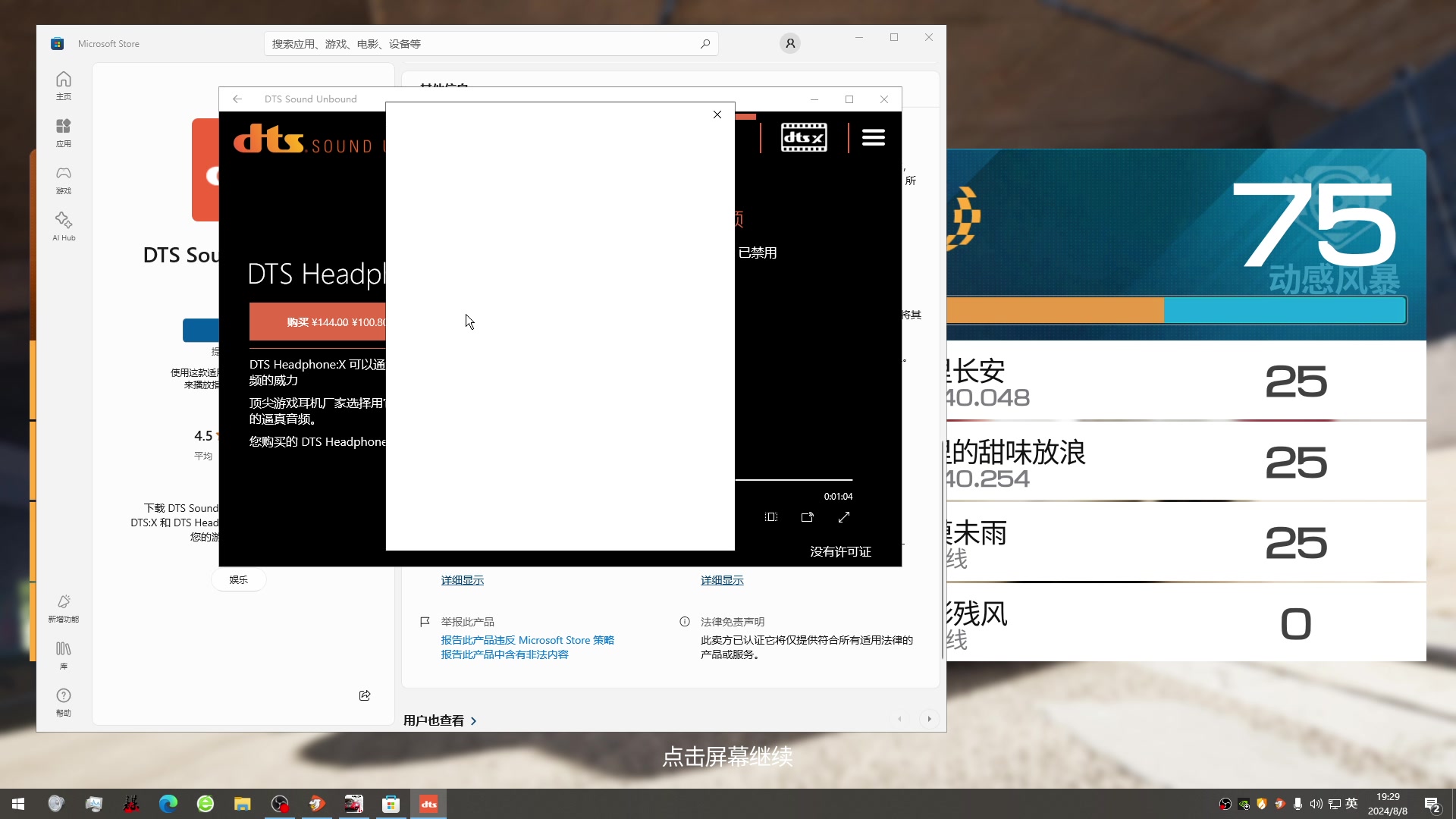This screenshot has height=819, width=1456.
Task: Click the 娱乐 category tag
Action: (x=239, y=579)
